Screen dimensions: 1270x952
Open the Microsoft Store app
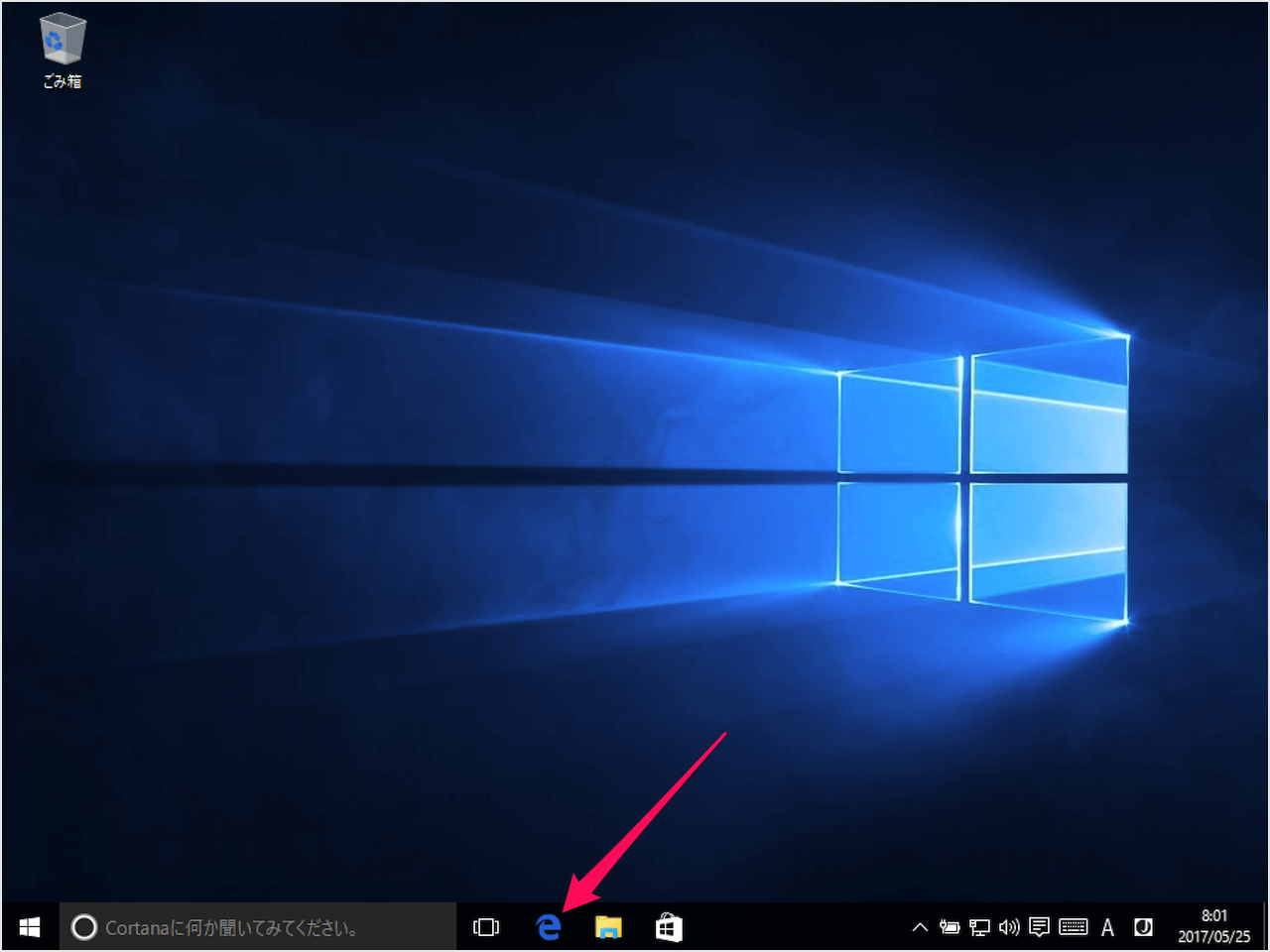(x=669, y=927)
